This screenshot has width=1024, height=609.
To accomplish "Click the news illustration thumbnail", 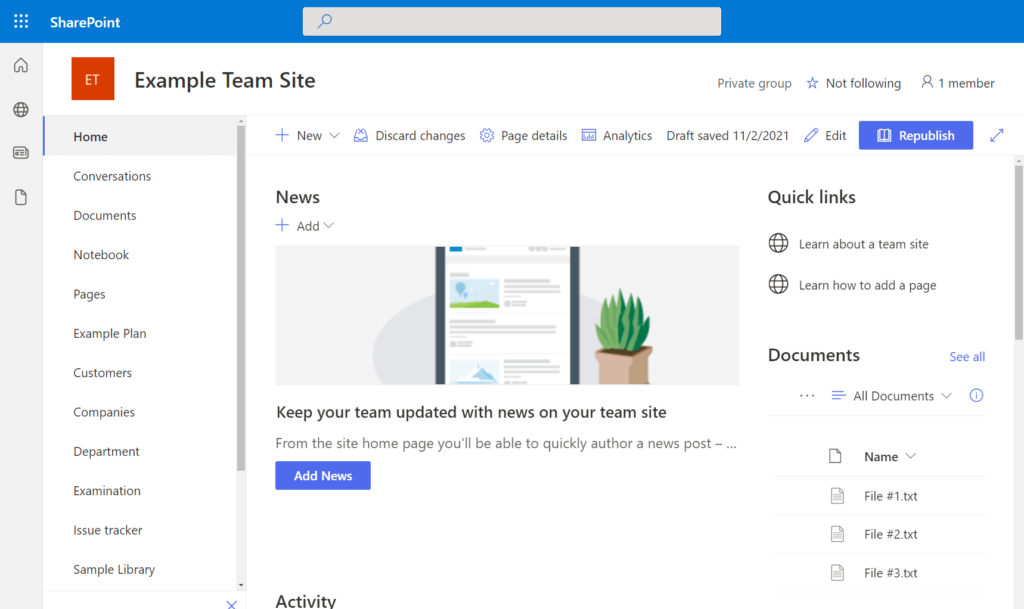I will click(x=507, y=315).
